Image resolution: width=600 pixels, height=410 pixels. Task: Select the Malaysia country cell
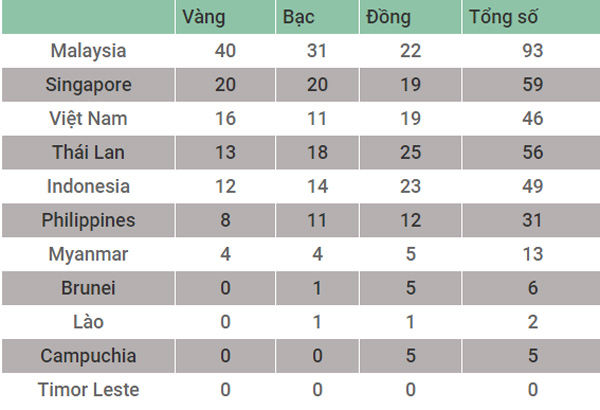coord(88,51)
